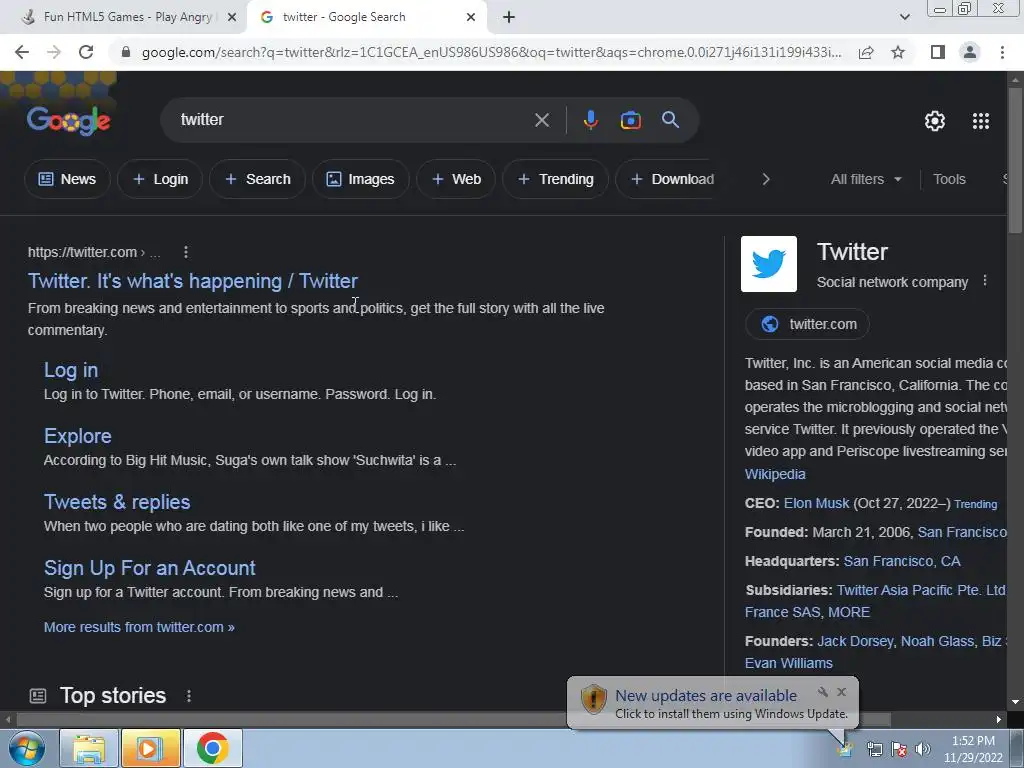Add the Search filter chip

click(257, 179)
